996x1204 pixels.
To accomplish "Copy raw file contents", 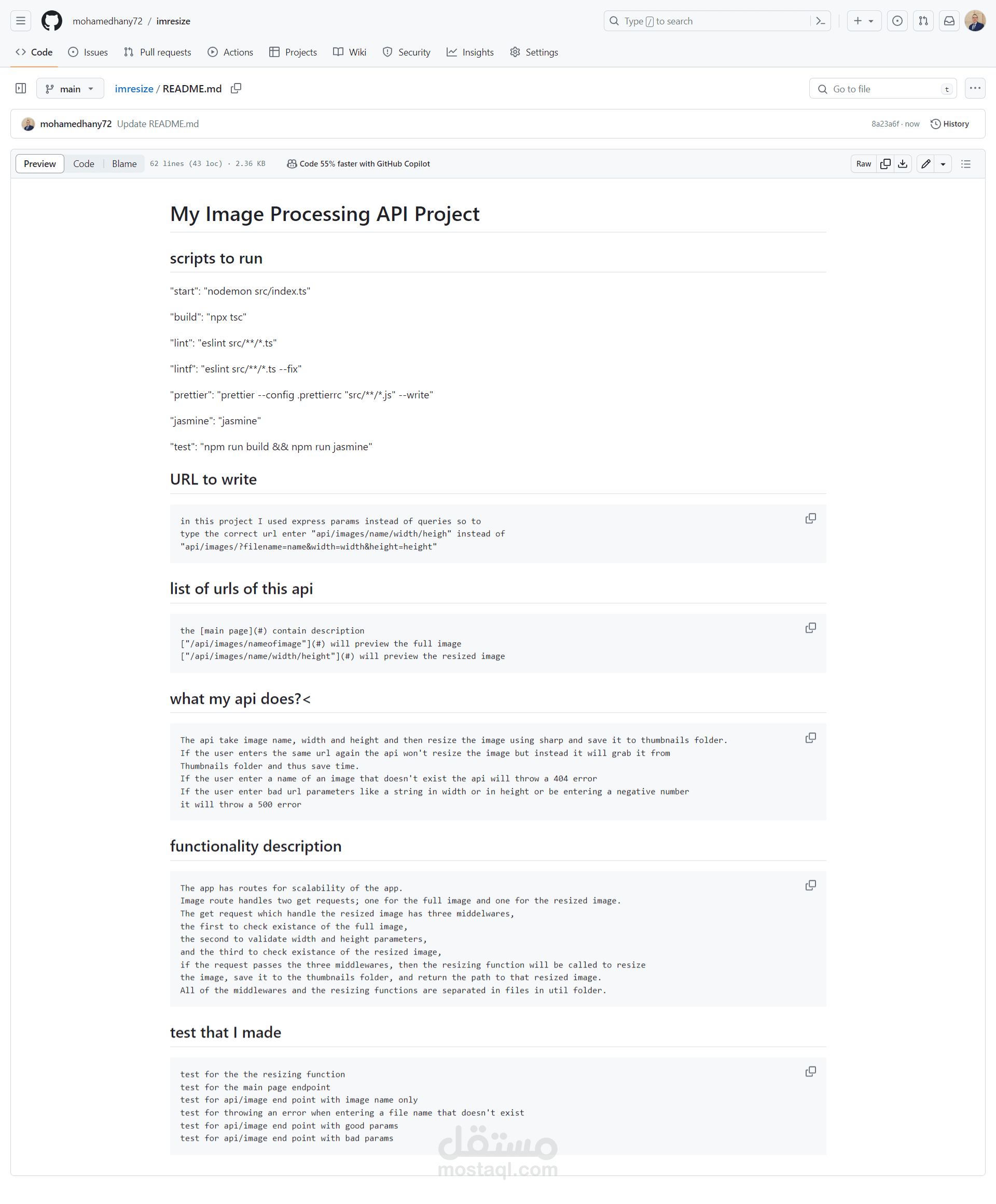I will [x=886, y=164].
